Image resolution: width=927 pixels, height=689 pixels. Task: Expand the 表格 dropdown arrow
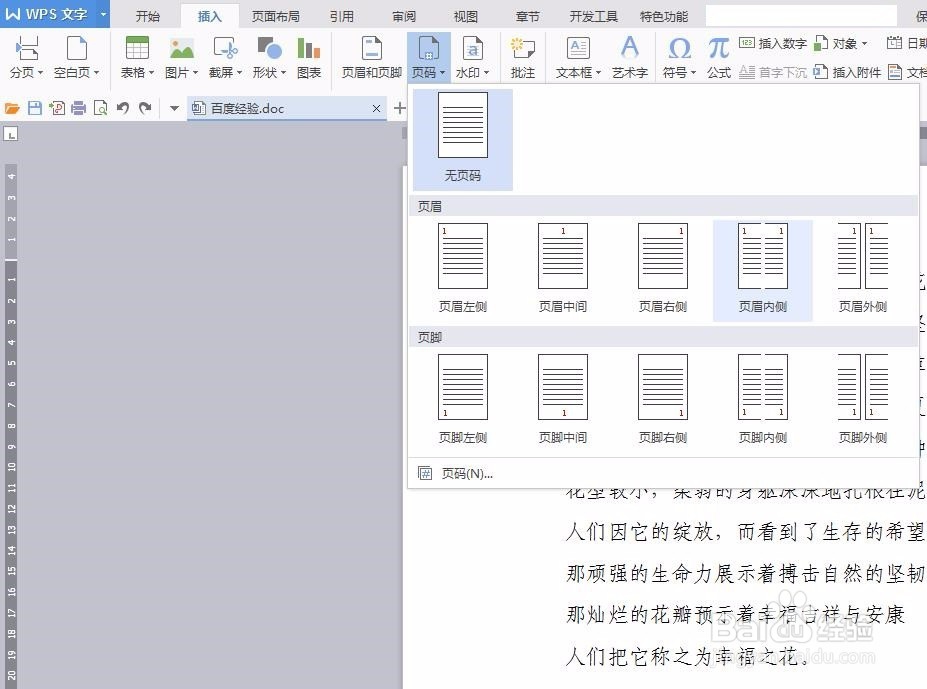coord(151,73)
